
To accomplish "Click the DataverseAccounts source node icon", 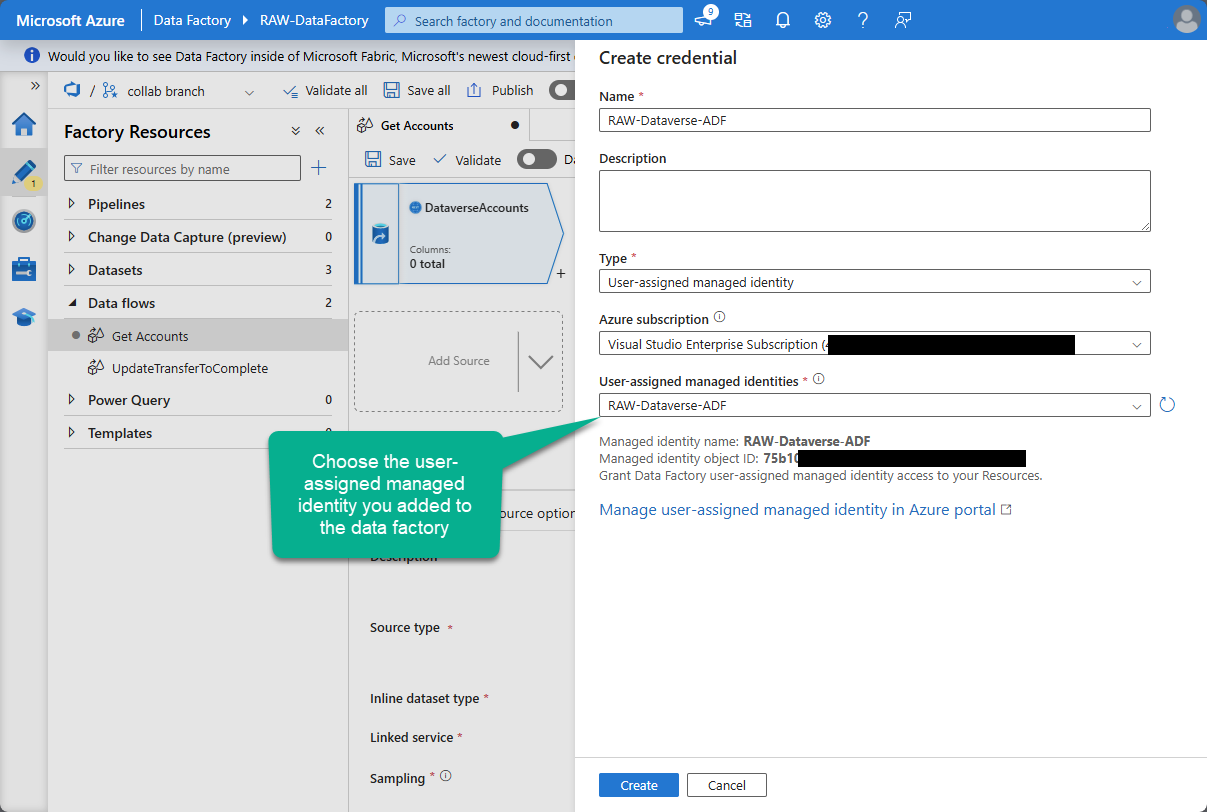I will click(x=380, y=234).
